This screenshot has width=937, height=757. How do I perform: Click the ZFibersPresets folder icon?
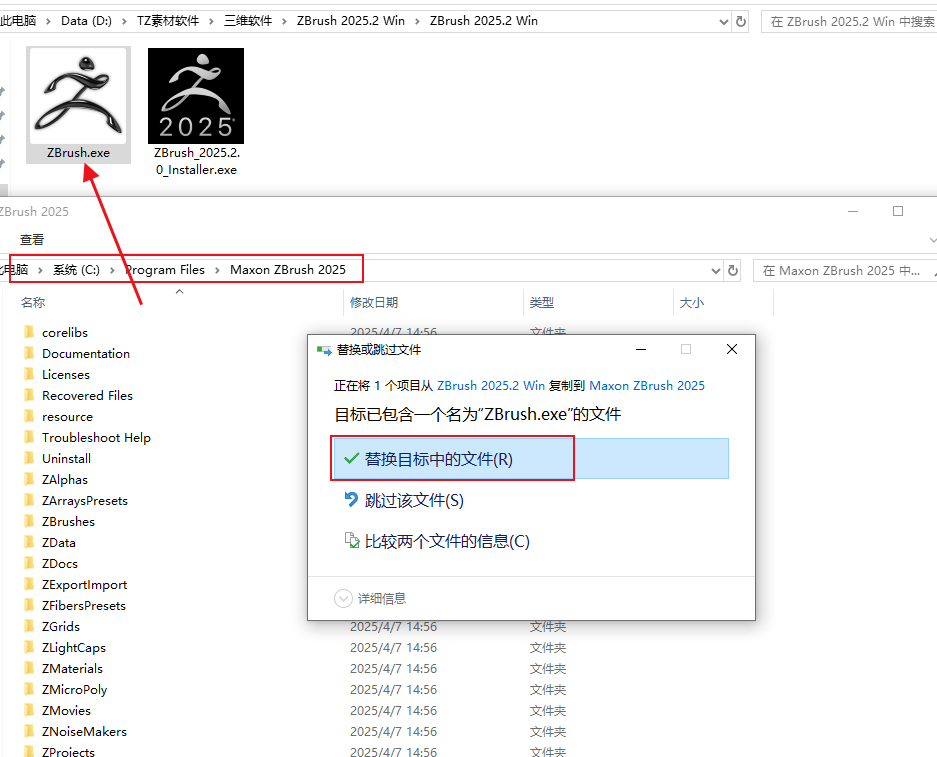(x=29, y=605)
